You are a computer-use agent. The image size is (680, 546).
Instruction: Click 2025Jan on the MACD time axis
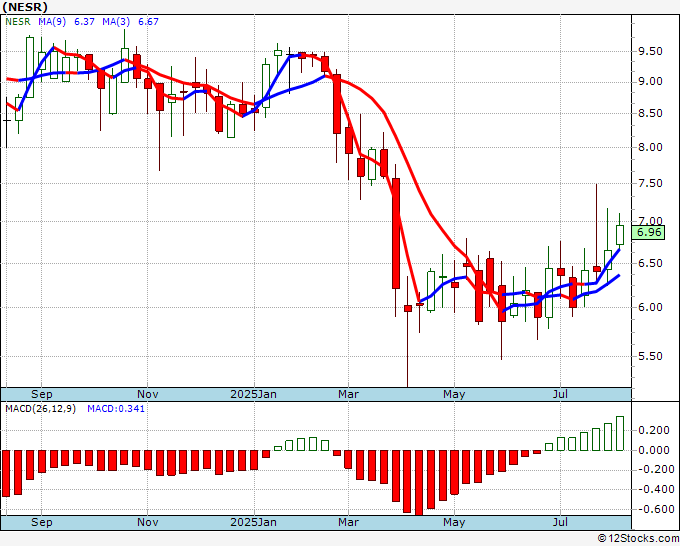pos(253,522)
